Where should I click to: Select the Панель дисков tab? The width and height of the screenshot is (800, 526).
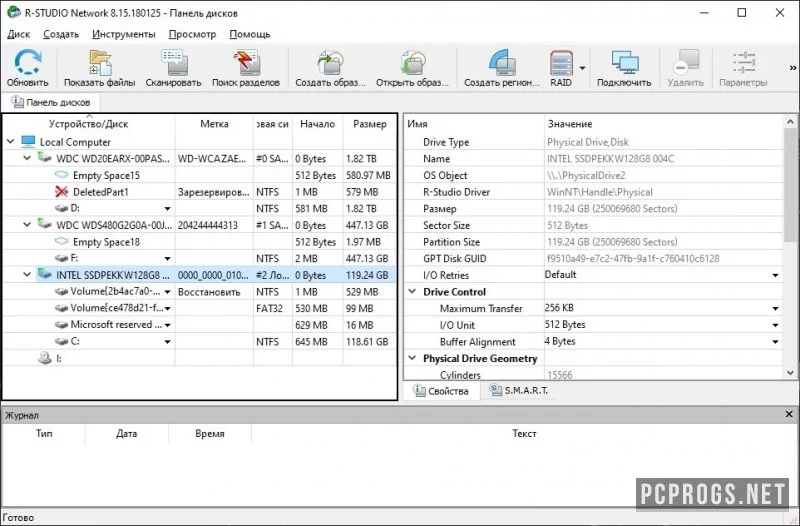[51, 102]
